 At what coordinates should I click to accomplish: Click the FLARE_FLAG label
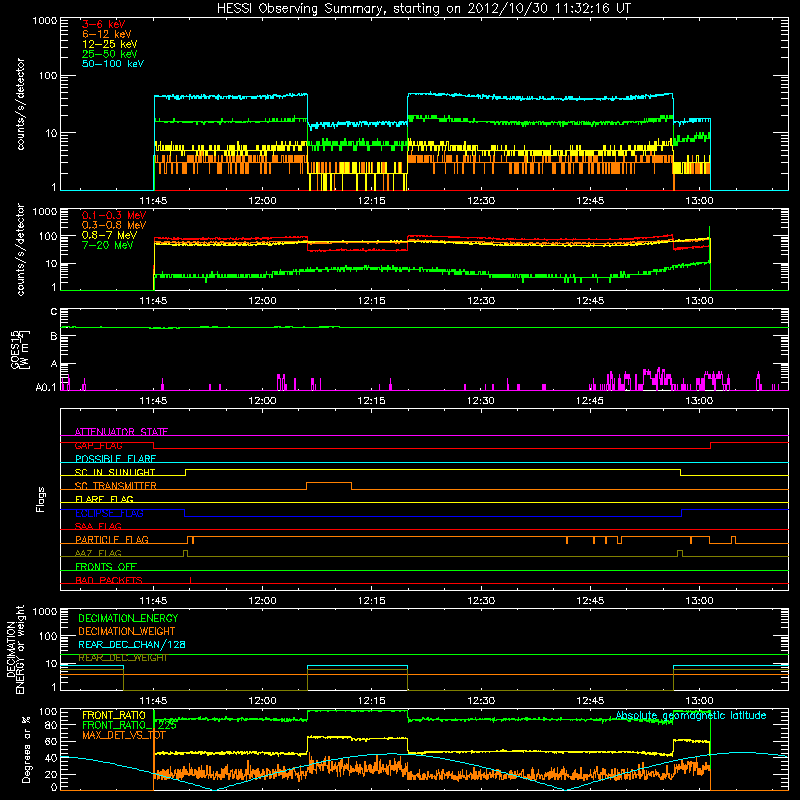pos(104,499)
